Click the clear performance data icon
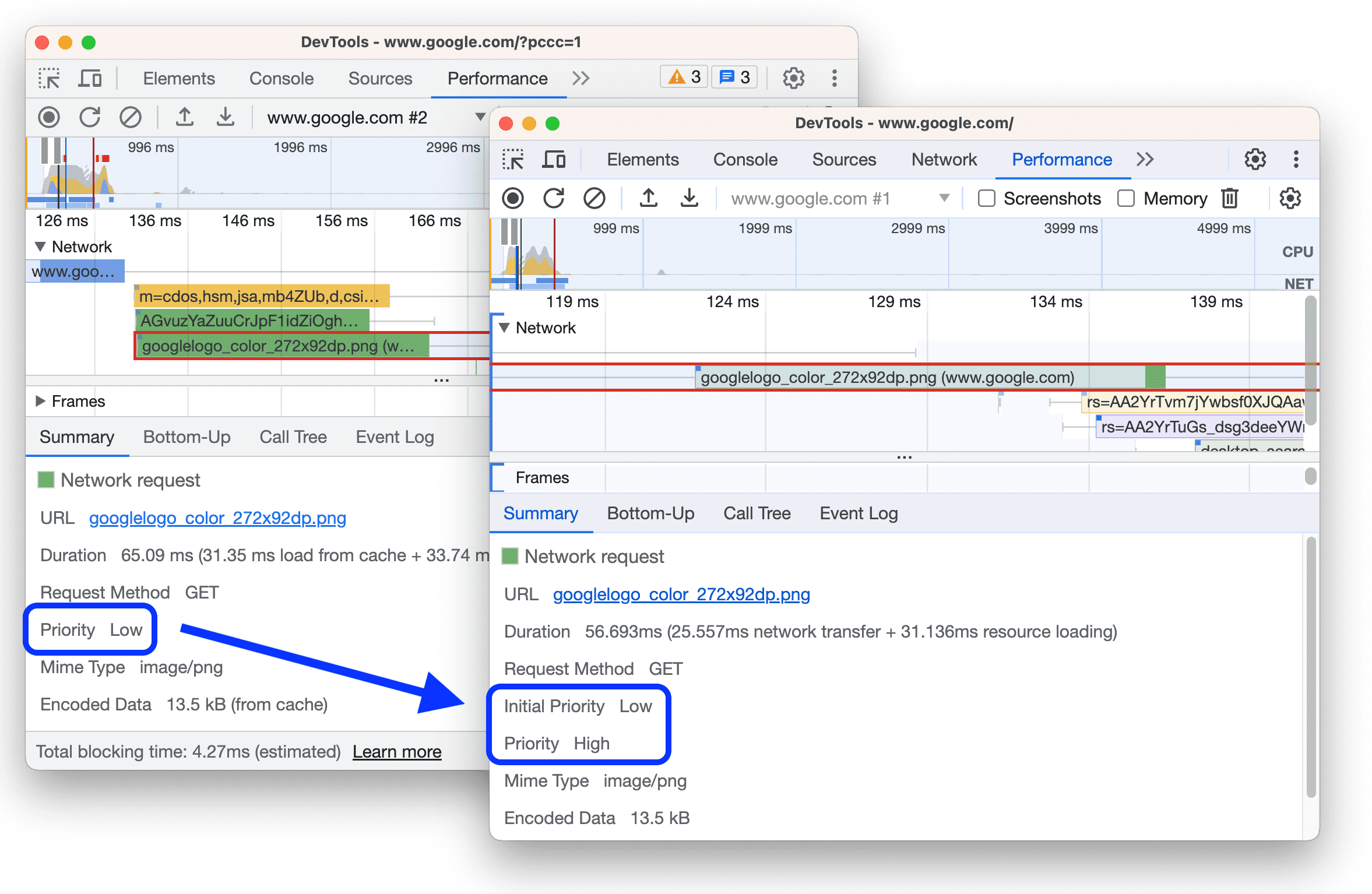Viewport: 1372px width, 894px height. (x=597, y=197)
